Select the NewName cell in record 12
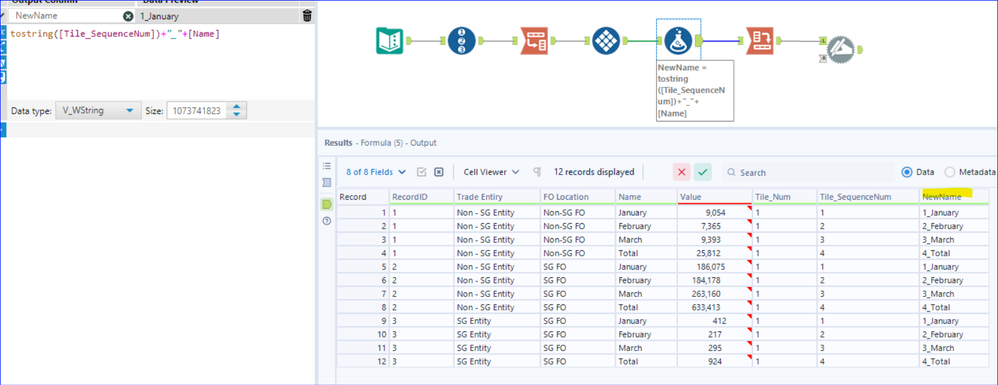The height and width of the screenshot is (385, 998). (x=954, y=361)
